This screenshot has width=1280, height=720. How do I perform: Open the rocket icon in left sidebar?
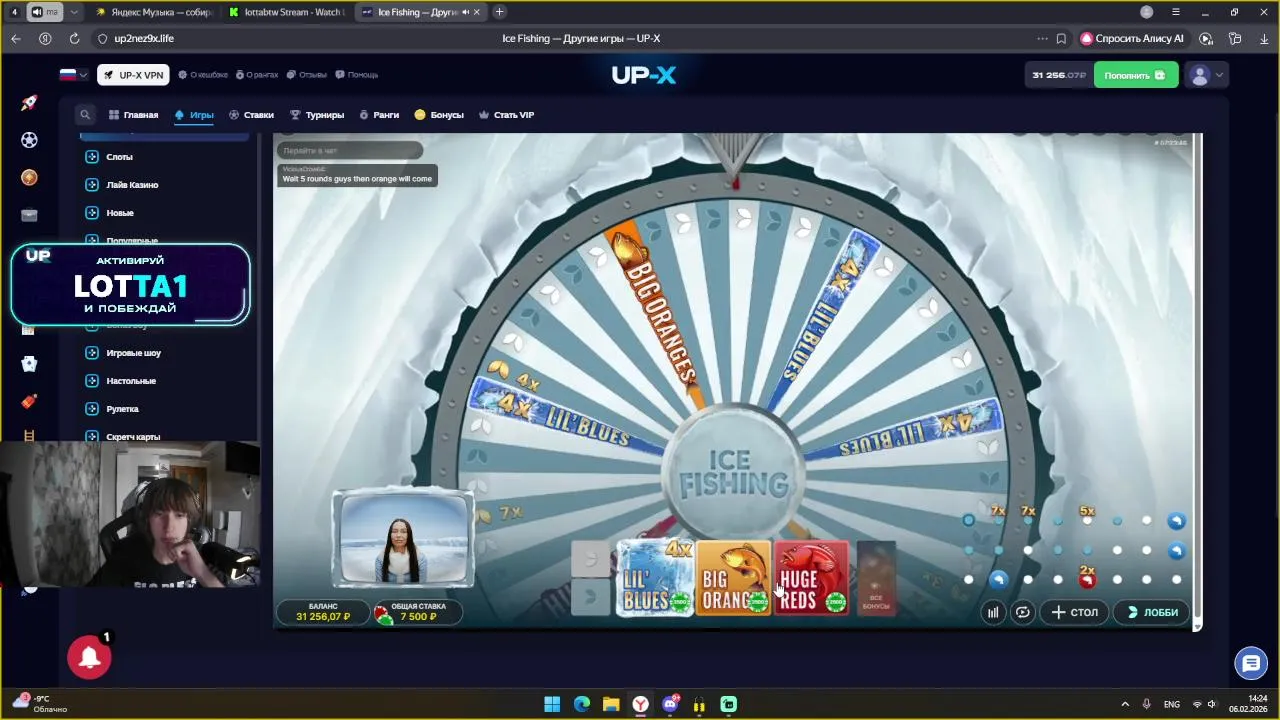[x=29, y=103]
